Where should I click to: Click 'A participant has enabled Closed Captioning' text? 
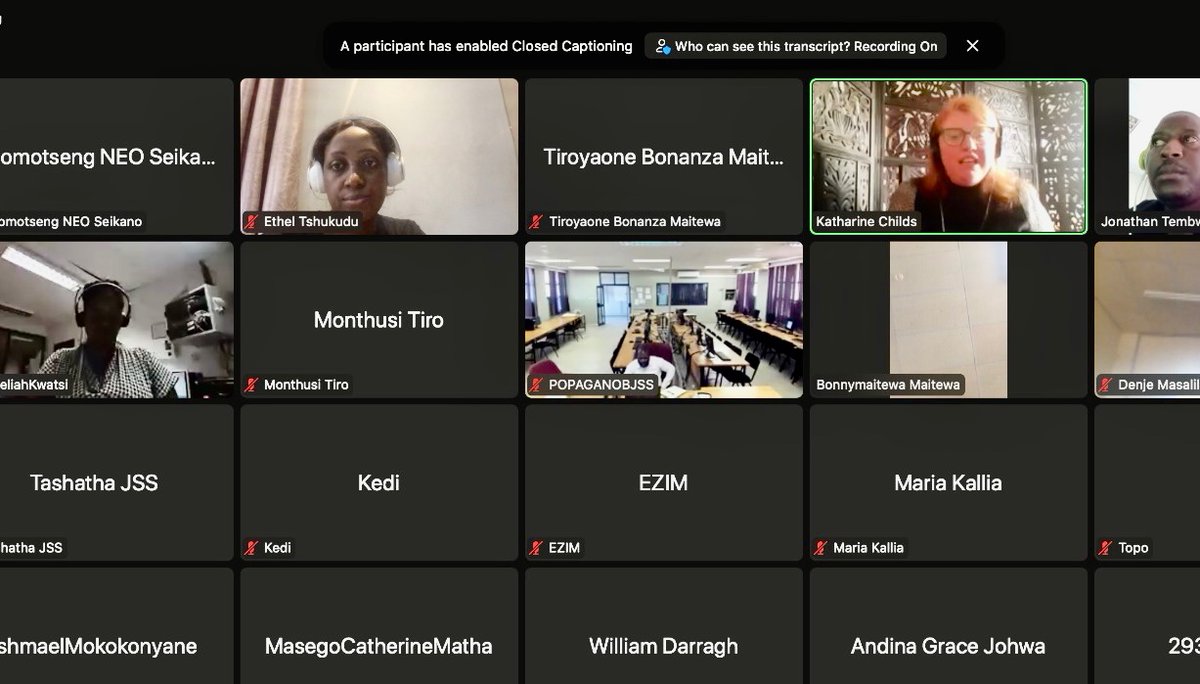(486, 46)
